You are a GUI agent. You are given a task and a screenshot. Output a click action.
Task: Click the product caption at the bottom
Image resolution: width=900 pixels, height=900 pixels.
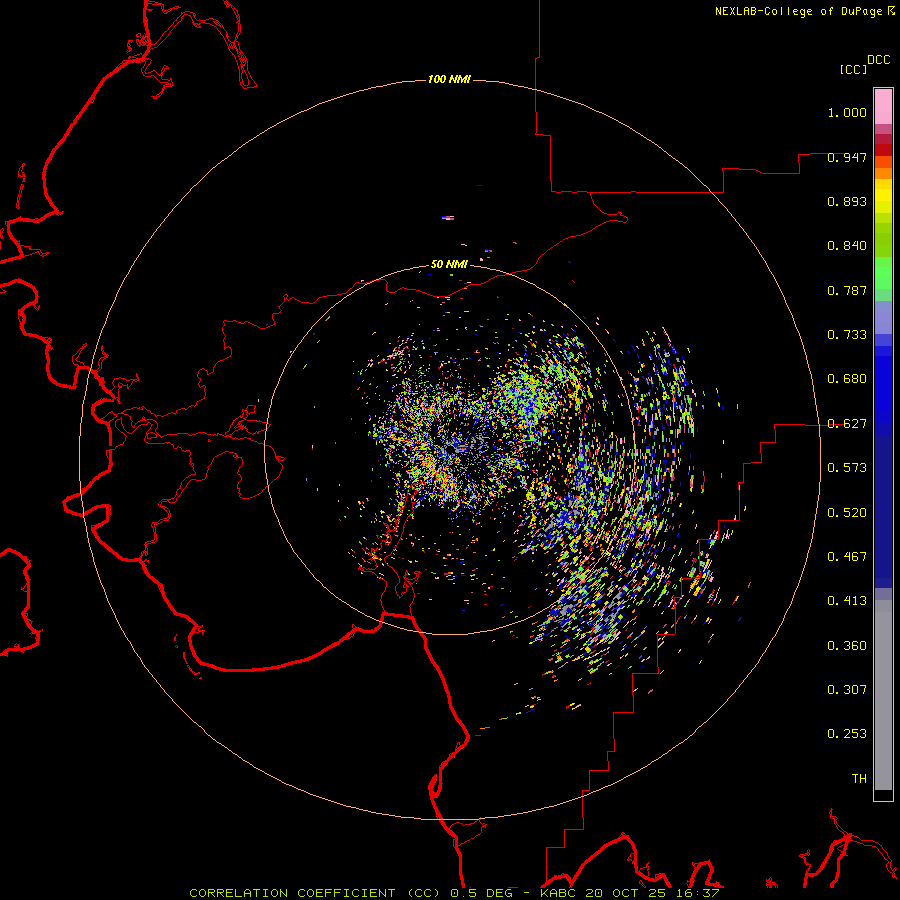click(454, 893)
